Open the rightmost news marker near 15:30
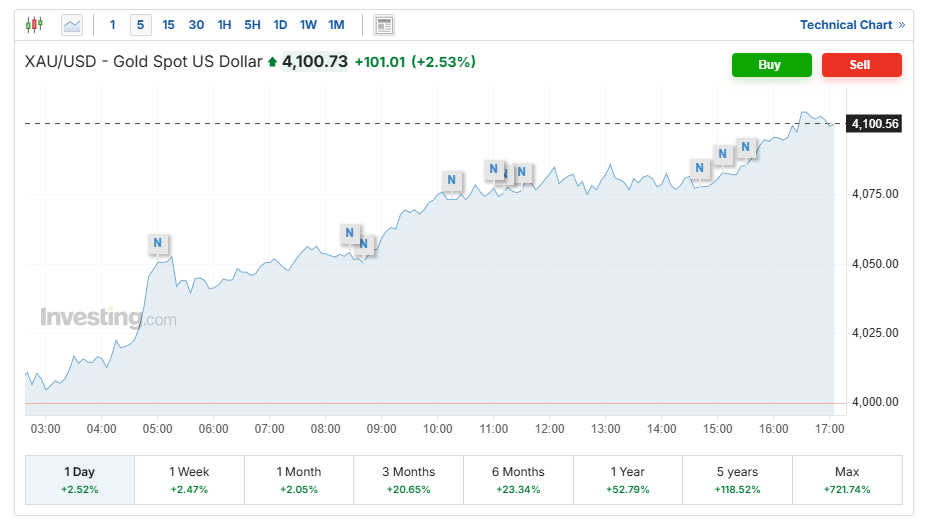 (745, 146)
